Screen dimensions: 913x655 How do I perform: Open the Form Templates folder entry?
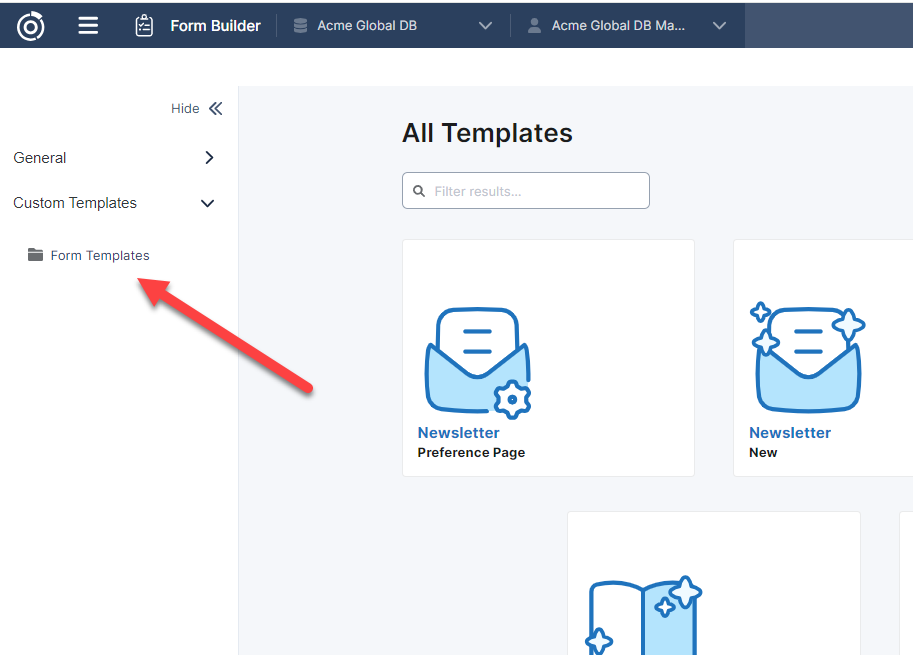pyautogui.click(x=100, y=256)
